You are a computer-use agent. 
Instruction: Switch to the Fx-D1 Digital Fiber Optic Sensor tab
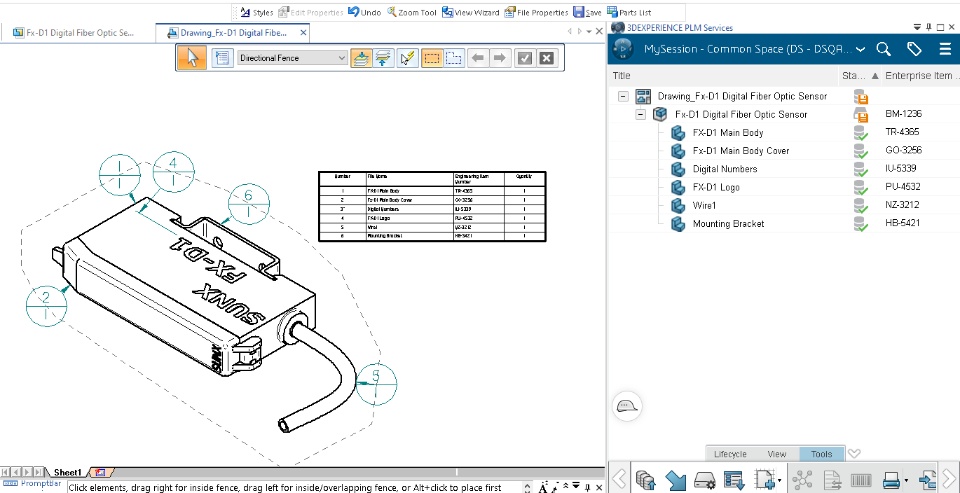click(x=73, y=33)
